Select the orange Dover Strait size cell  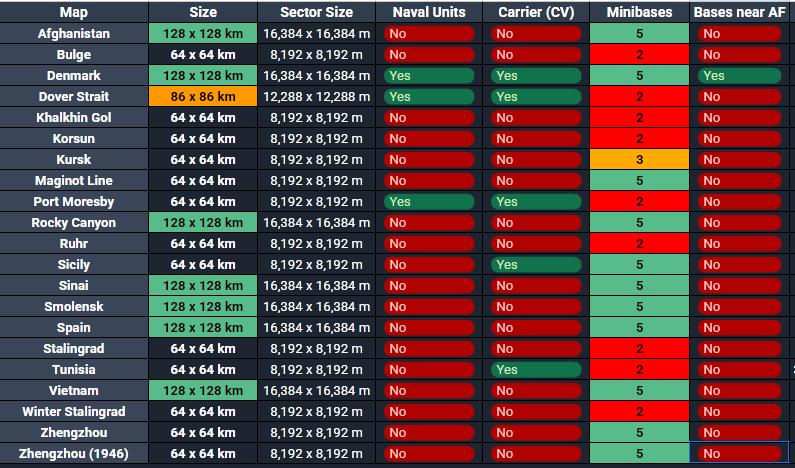pos(203,97)
